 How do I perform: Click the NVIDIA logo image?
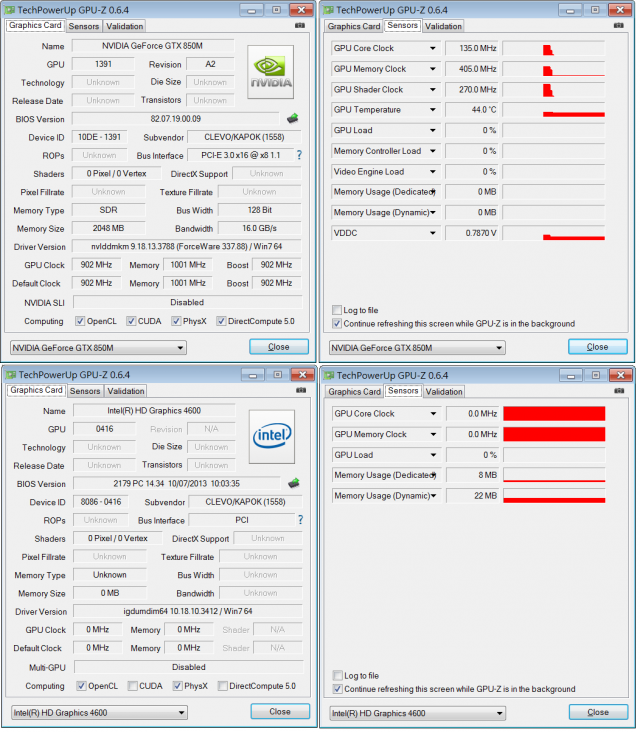click(x=271, y=72)
